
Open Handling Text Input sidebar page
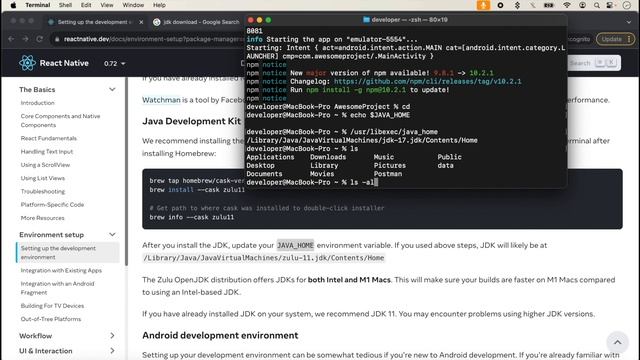click(47, 151)
